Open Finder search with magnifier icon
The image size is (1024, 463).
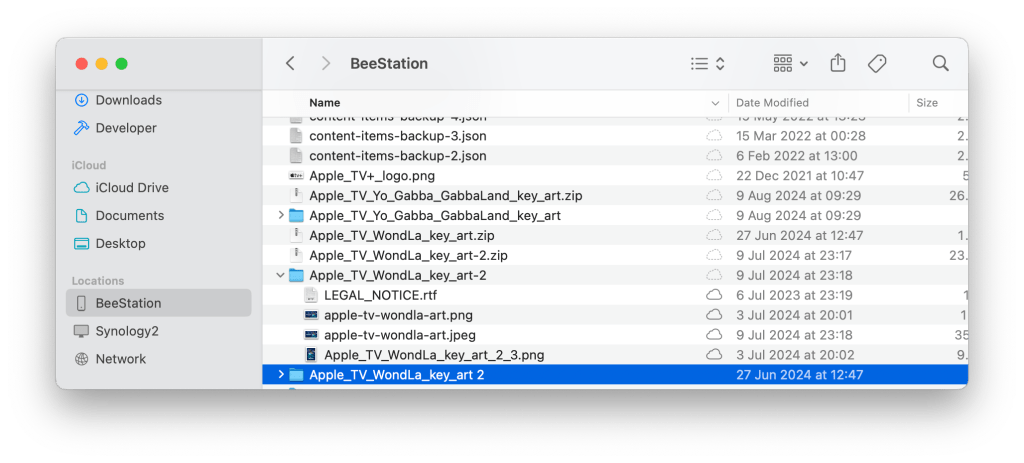pyautogui.click(x=940, y=63)
